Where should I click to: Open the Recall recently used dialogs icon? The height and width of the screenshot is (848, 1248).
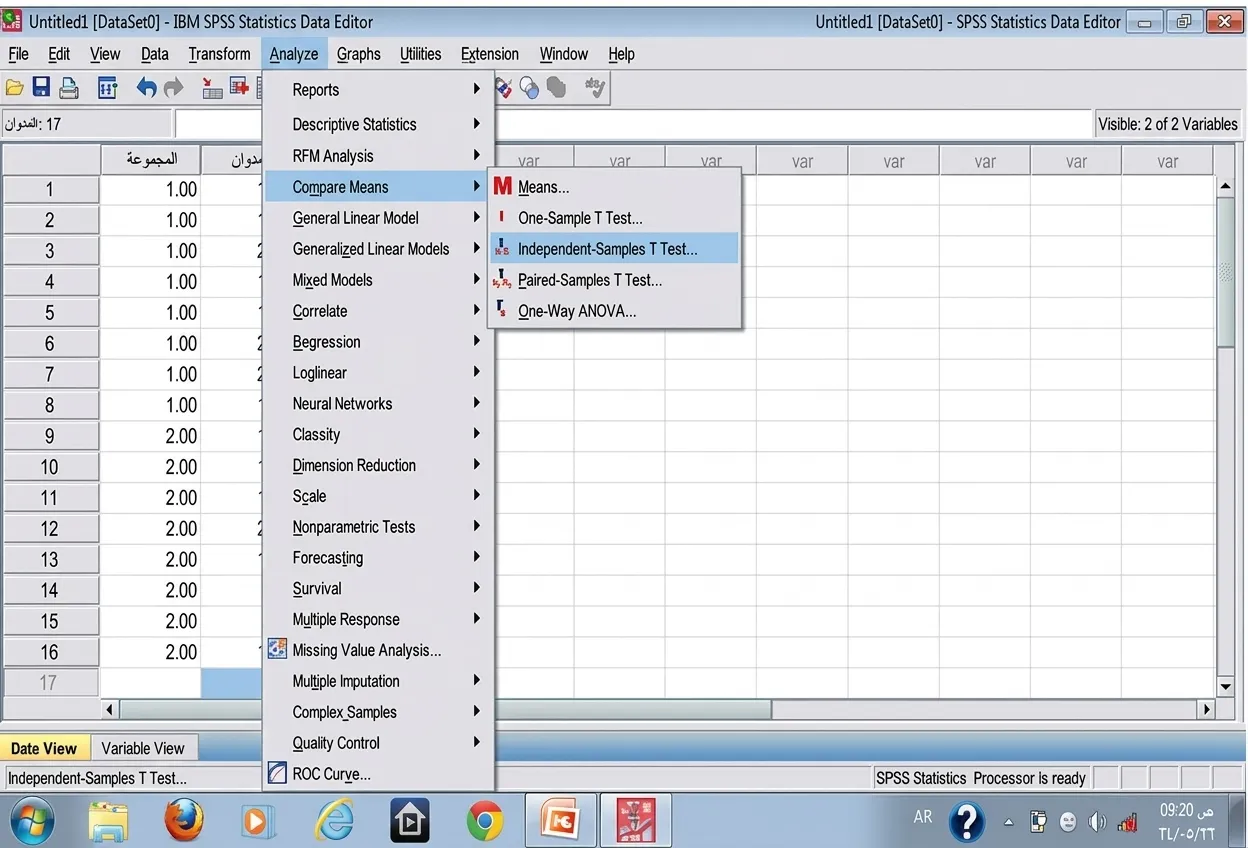[108, 88]
